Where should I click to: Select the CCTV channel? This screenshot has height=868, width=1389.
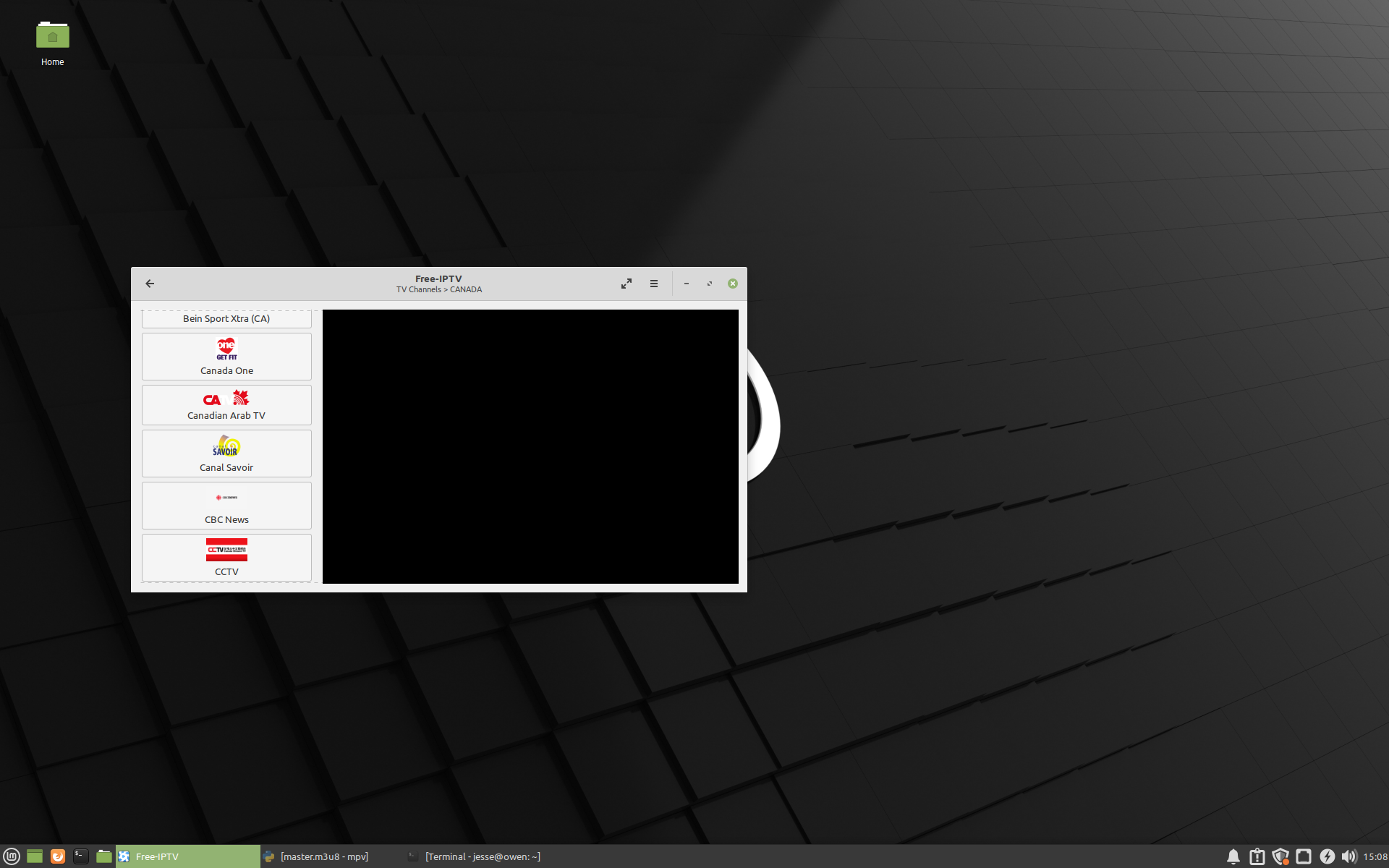[226, 558]
